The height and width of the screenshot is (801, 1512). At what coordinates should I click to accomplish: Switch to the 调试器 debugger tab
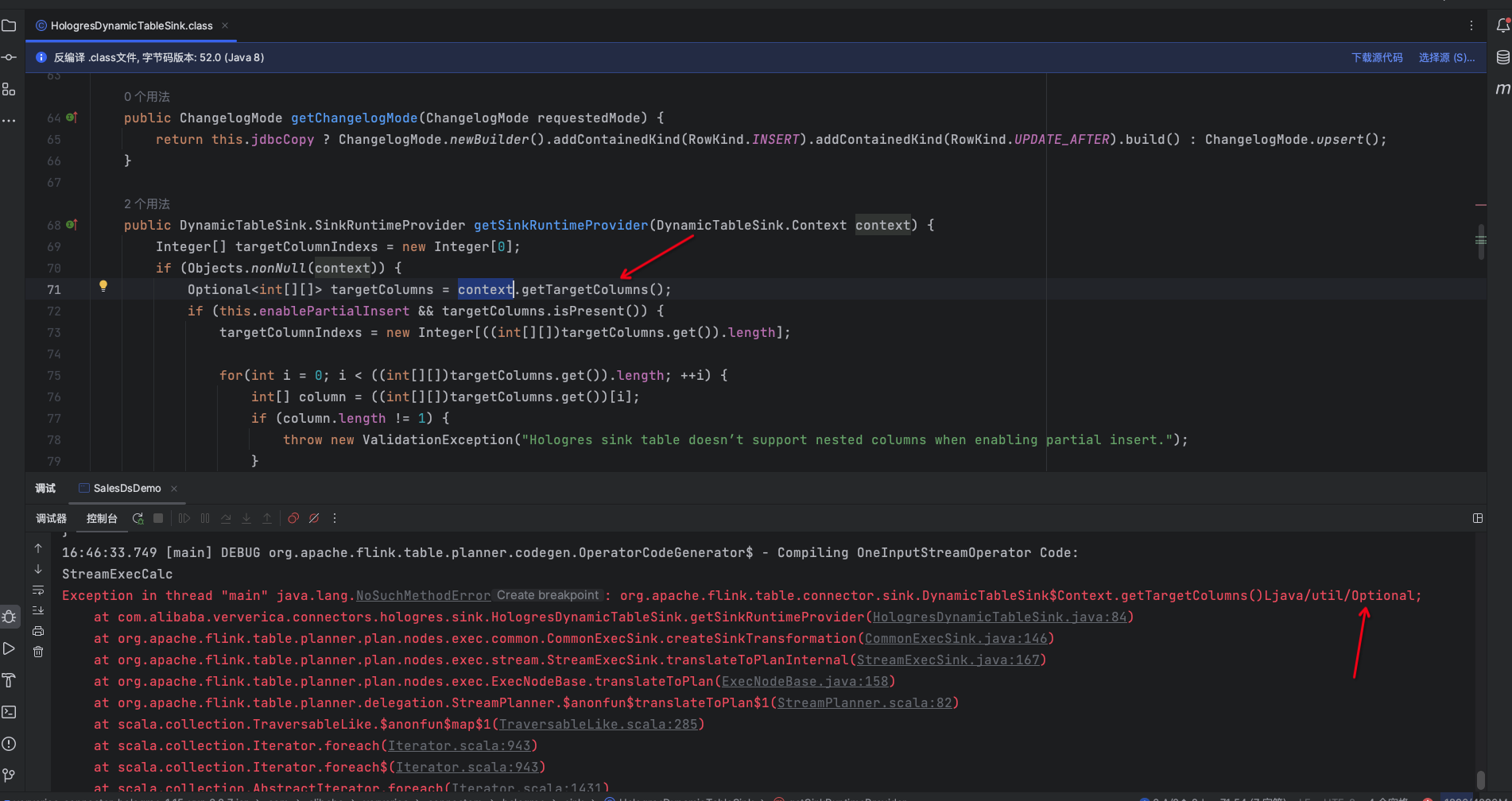pyautogui.click(x=52, y=518)
